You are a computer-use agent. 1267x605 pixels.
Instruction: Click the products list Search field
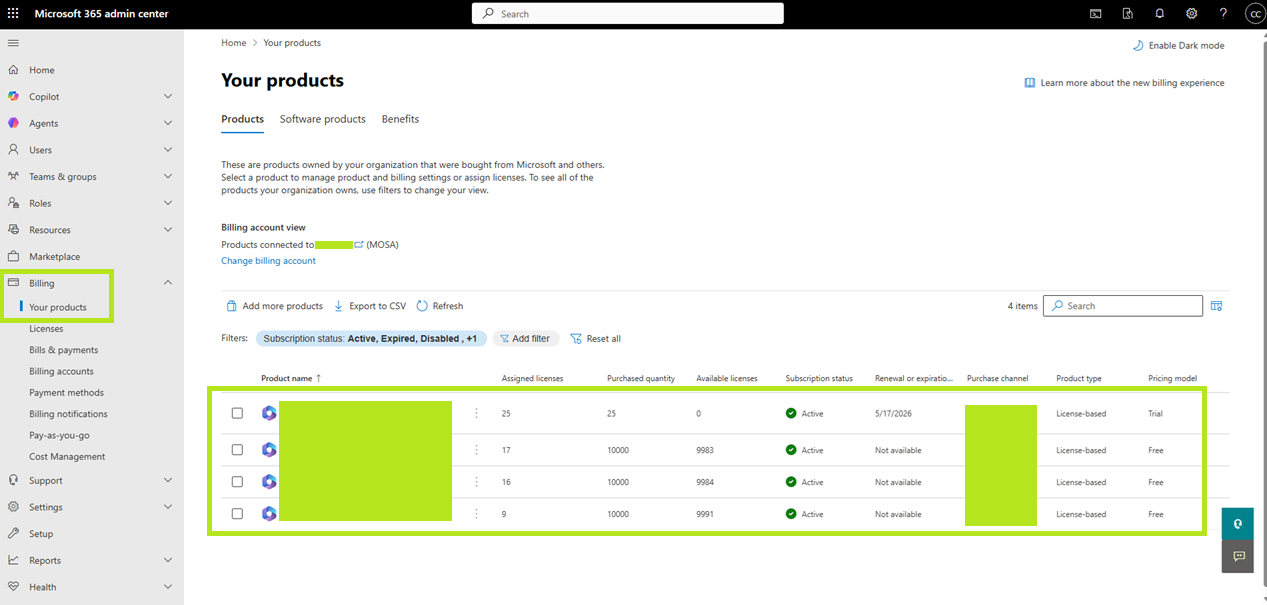pyautogui.click(x=1123, y=306)
